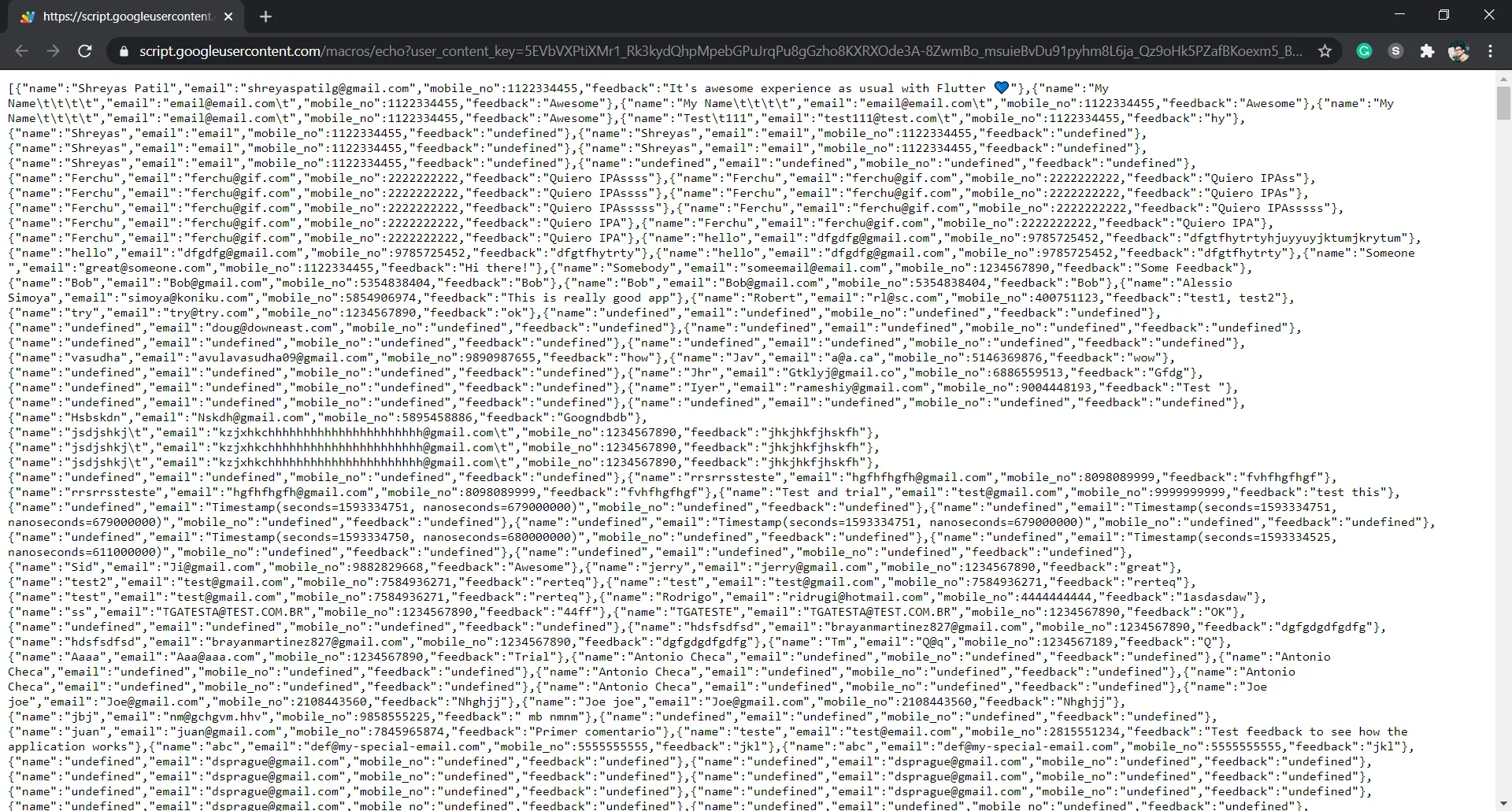
Task: Navigate forward
Action: (53, 51)
